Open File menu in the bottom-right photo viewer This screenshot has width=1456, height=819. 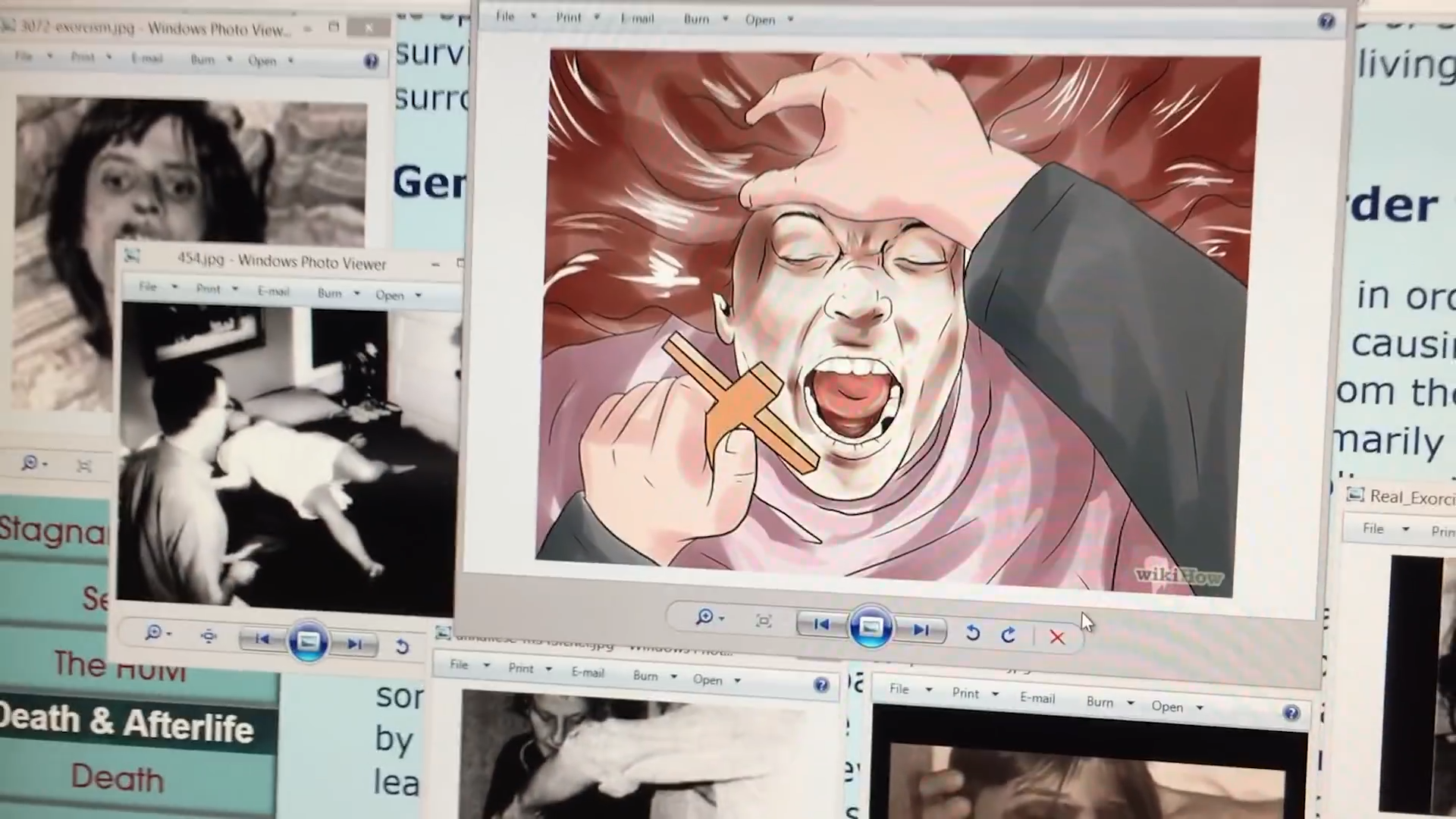[x=910, y=689]
